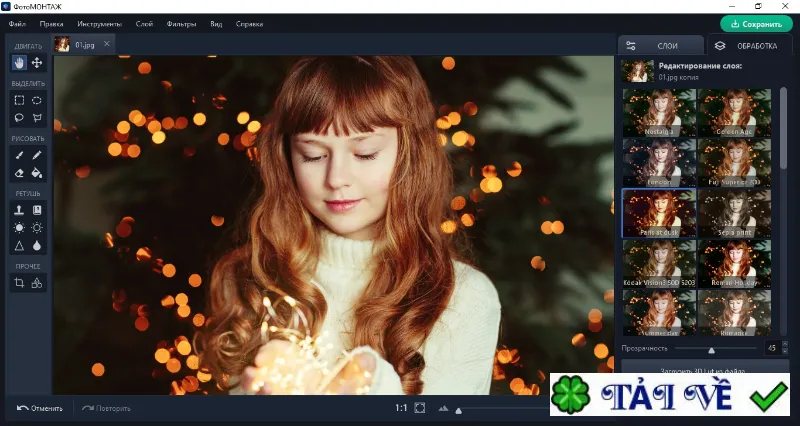Apply the London filter preset

tap(659, 163)
